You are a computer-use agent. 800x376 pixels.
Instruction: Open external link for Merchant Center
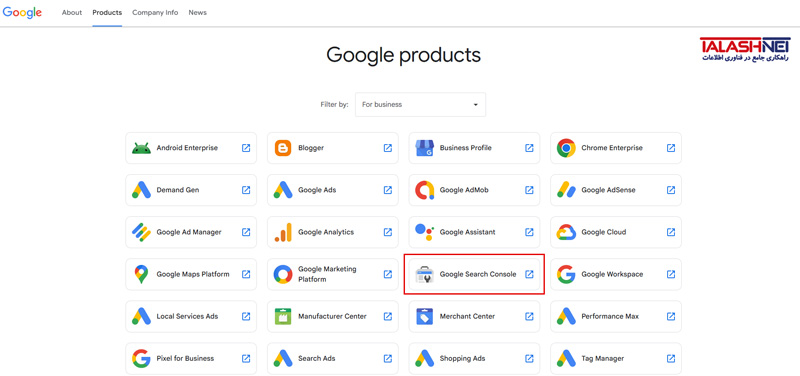tap(529, 316)
